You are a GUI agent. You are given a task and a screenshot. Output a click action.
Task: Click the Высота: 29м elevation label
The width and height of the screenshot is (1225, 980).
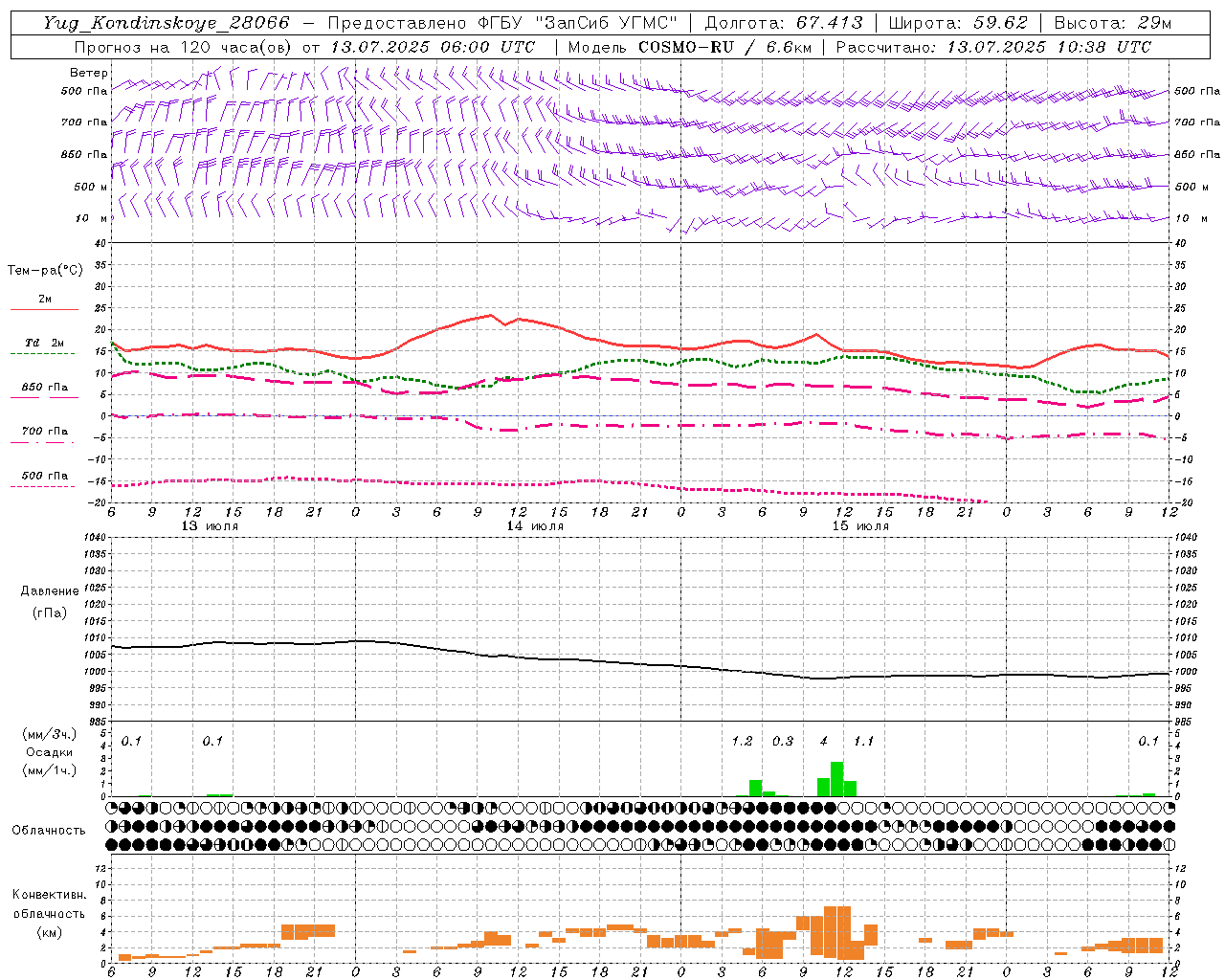click(x=1112, y=23)
